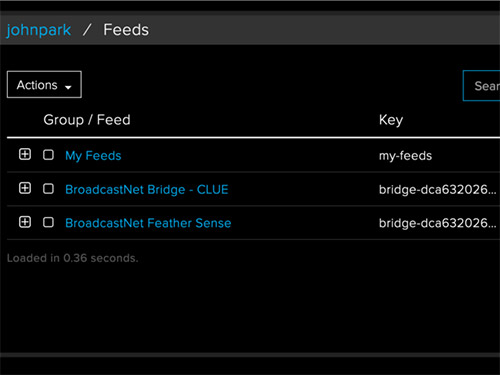
Task: Open the BroadcastNet Feather Sense link
Action: (x=148, y=223)
